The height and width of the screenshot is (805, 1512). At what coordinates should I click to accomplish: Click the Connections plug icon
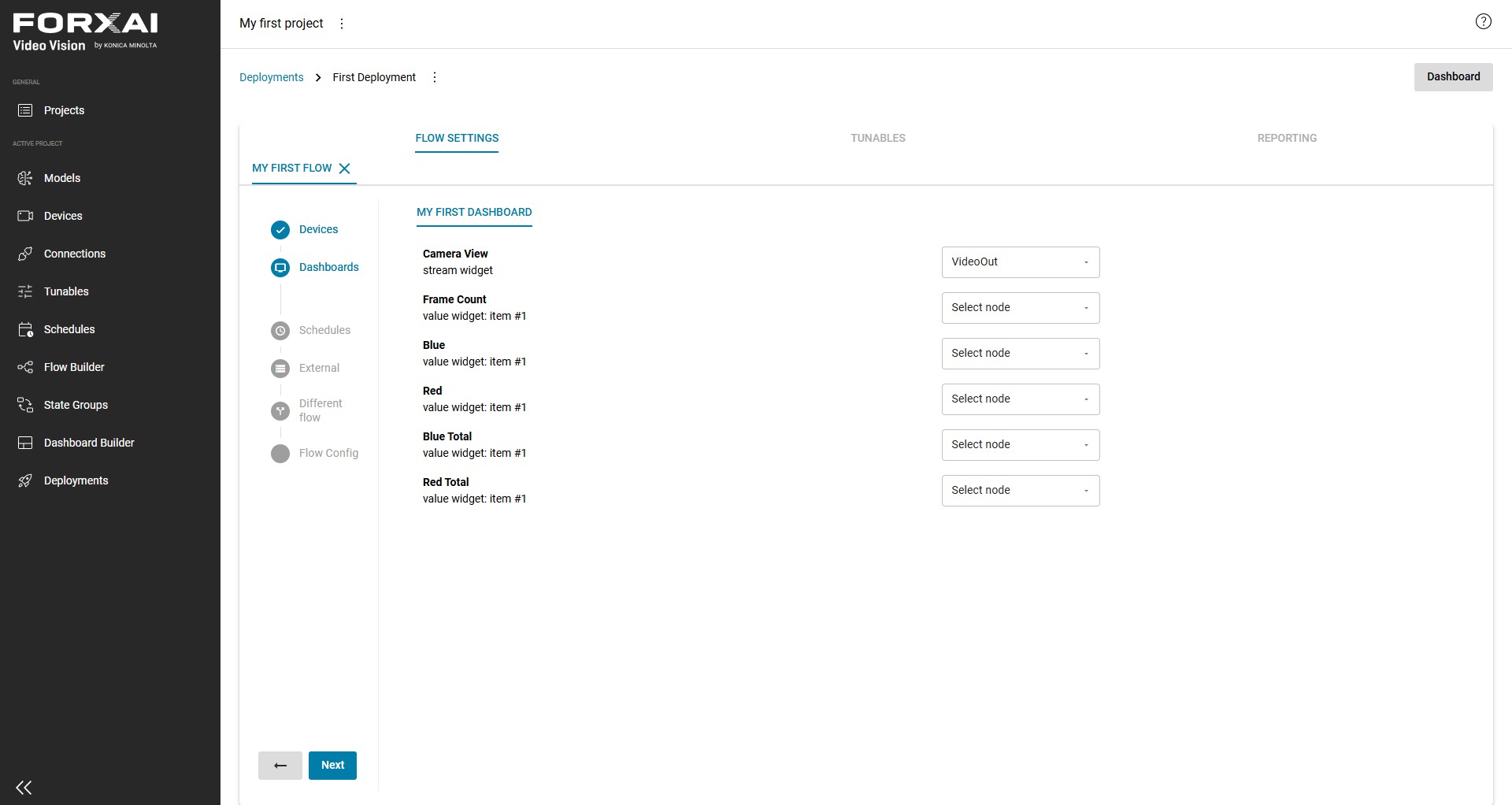(x=25, y=254)
